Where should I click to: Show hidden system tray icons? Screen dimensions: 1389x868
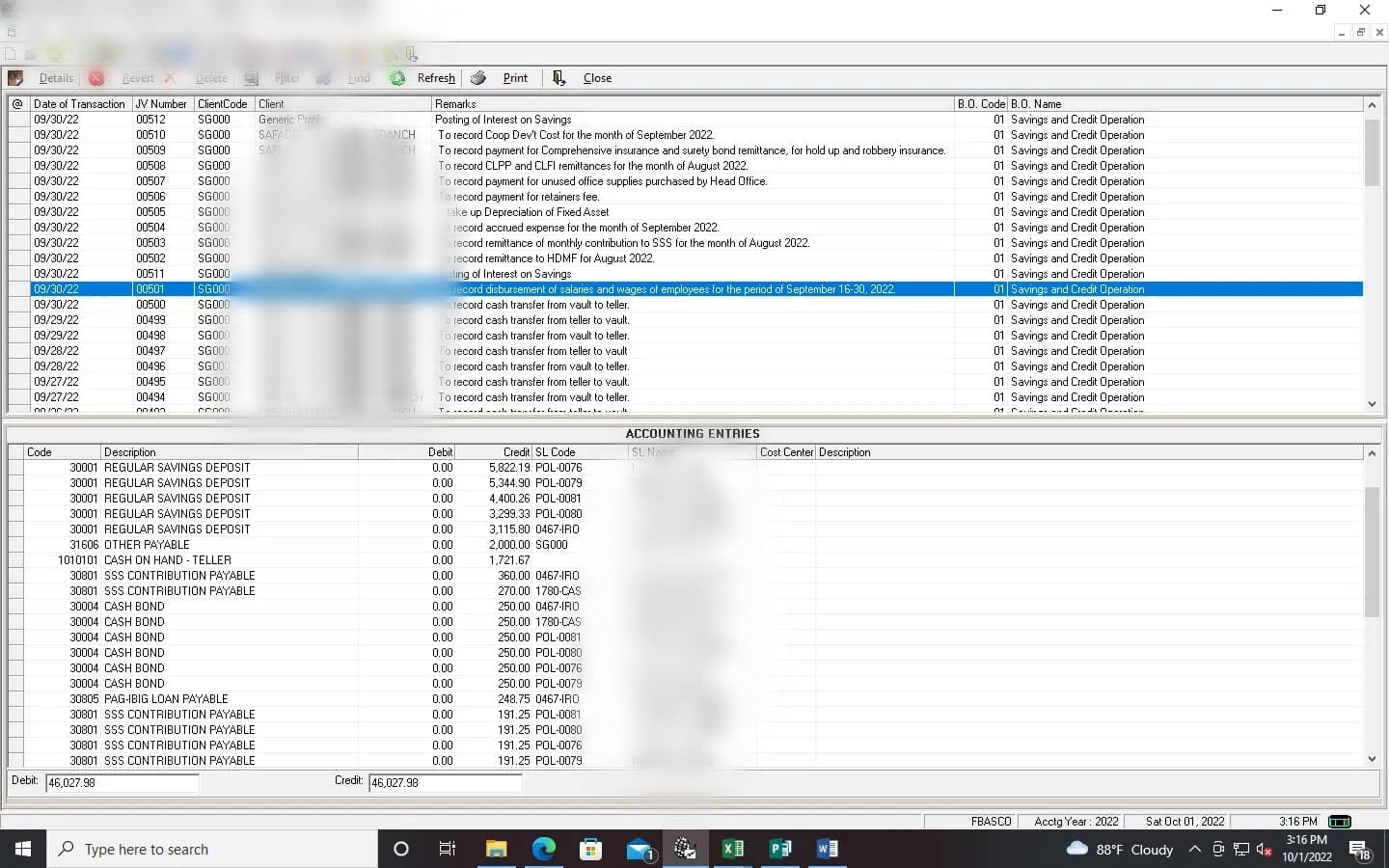click(x=1194, y=850)
